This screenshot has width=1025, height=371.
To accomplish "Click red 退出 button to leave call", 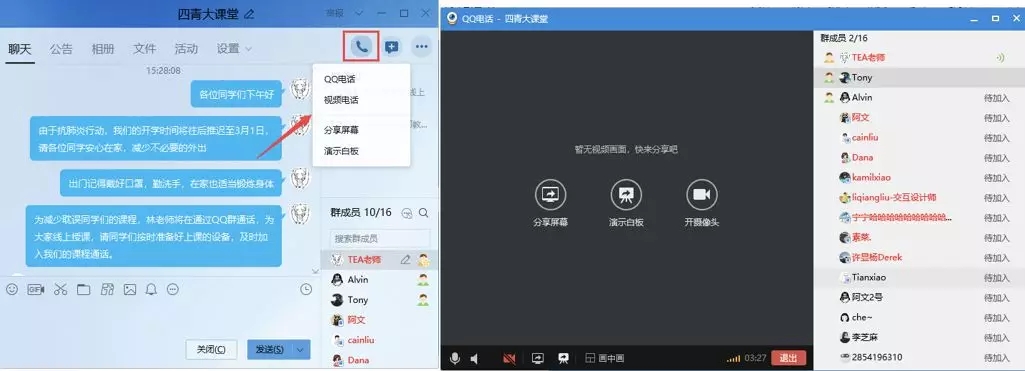I will tap(788, 358).
